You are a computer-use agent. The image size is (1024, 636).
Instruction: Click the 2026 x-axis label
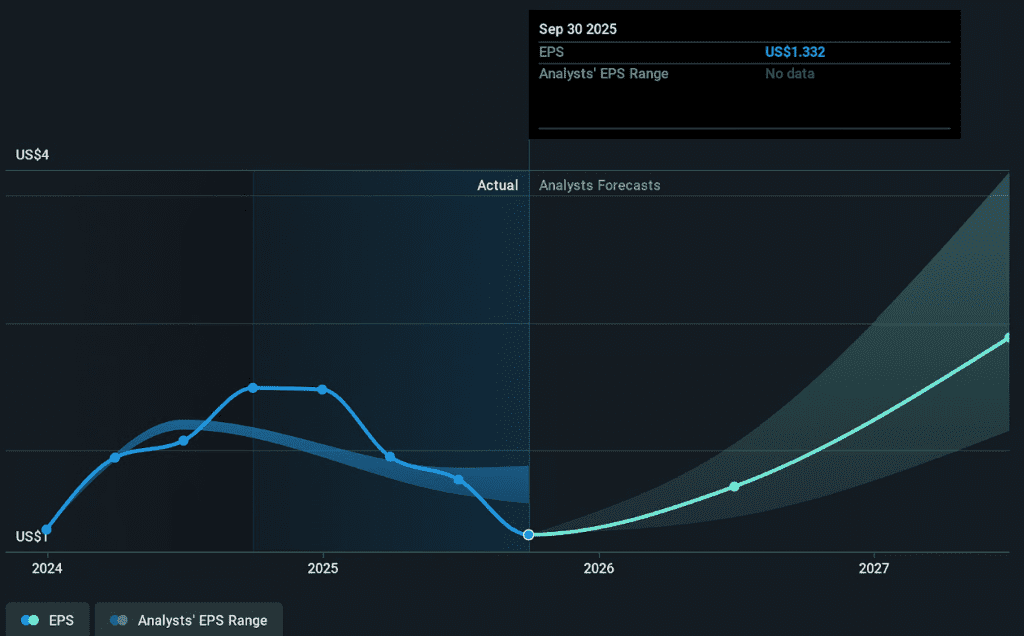(598, 568)
